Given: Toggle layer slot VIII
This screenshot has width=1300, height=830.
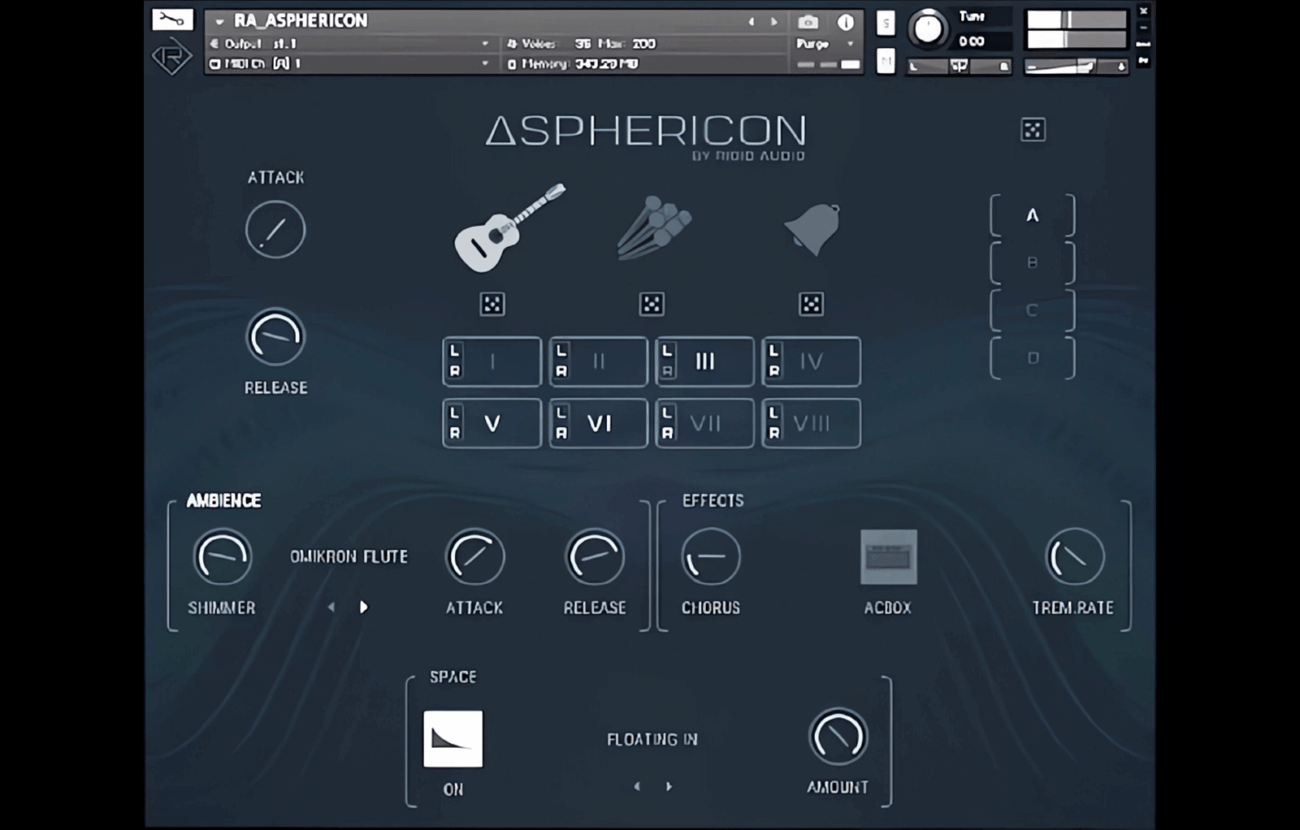Looking at the screenshot, I should coord(811,423).
